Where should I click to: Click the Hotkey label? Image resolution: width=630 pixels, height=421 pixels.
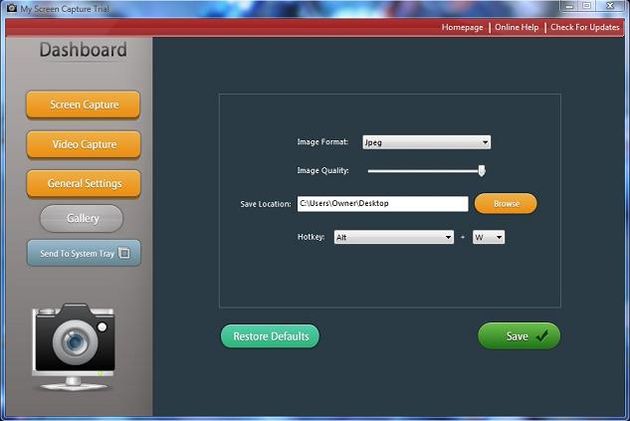pos(311,237)
